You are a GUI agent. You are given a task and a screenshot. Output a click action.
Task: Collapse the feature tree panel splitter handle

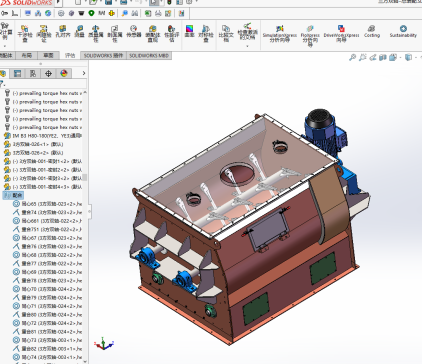click(x=89, y=211)
